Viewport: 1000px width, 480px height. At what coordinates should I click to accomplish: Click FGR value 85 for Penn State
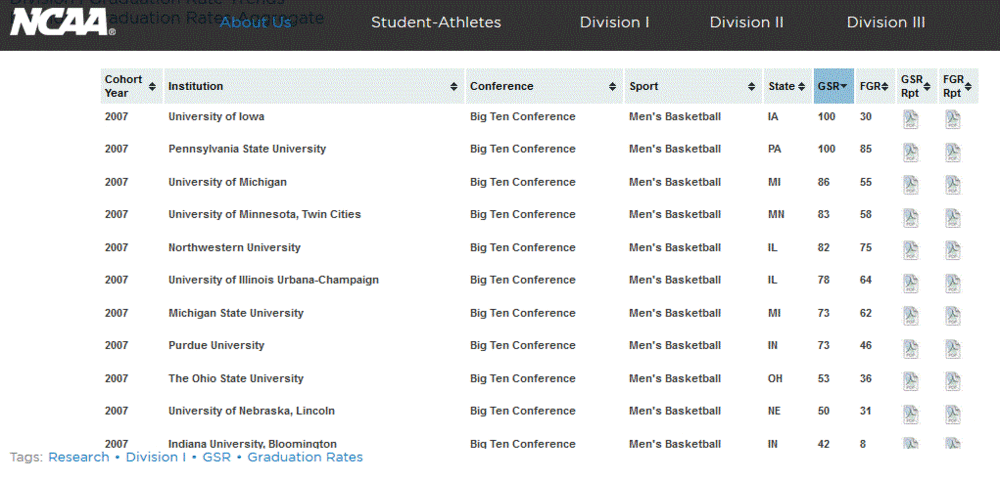tap(865, 149)
